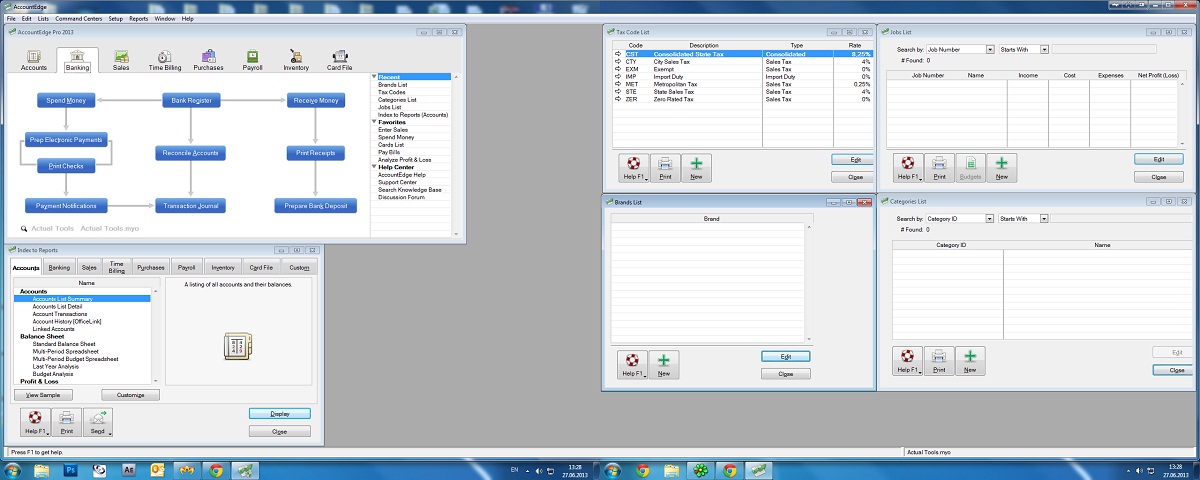Click Help F1 in Brands List window
1200x480 pixels.
[x=632, y=365]
